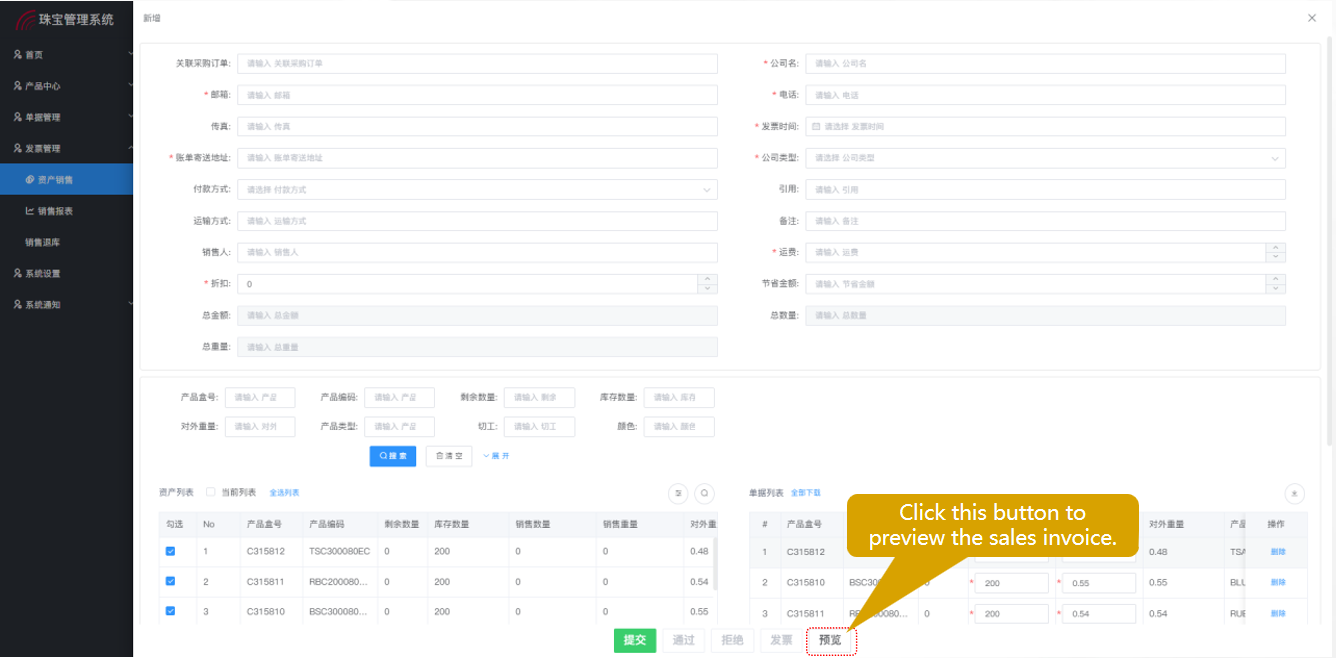The width and height of the screenshot is (1336, 658).
Task: Uncheck asset row 3 C315810 checkbox
Action: pyautogui.click(x=170, y=611)
